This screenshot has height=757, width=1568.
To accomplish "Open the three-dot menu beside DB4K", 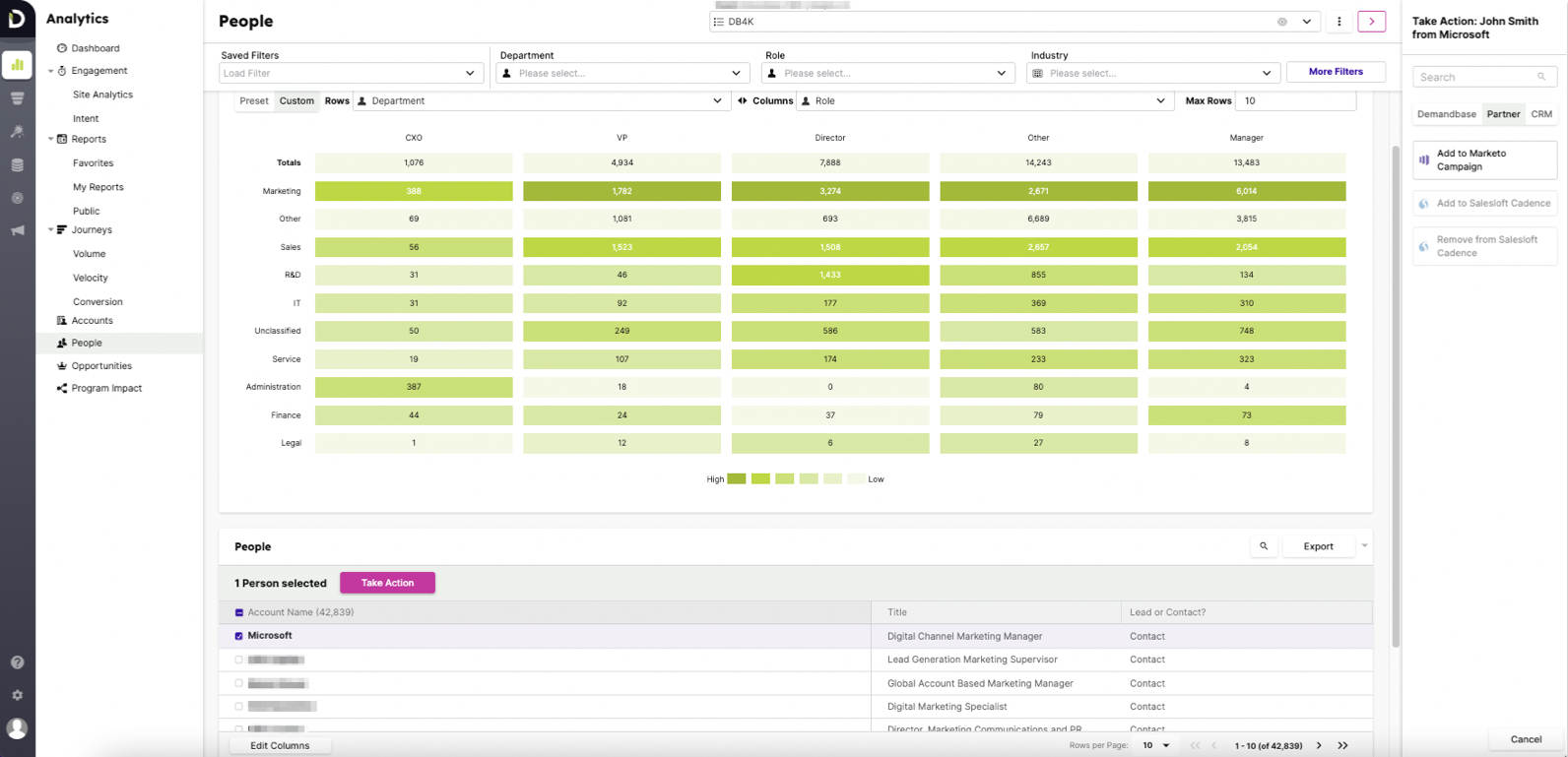I will point(1339,22).
